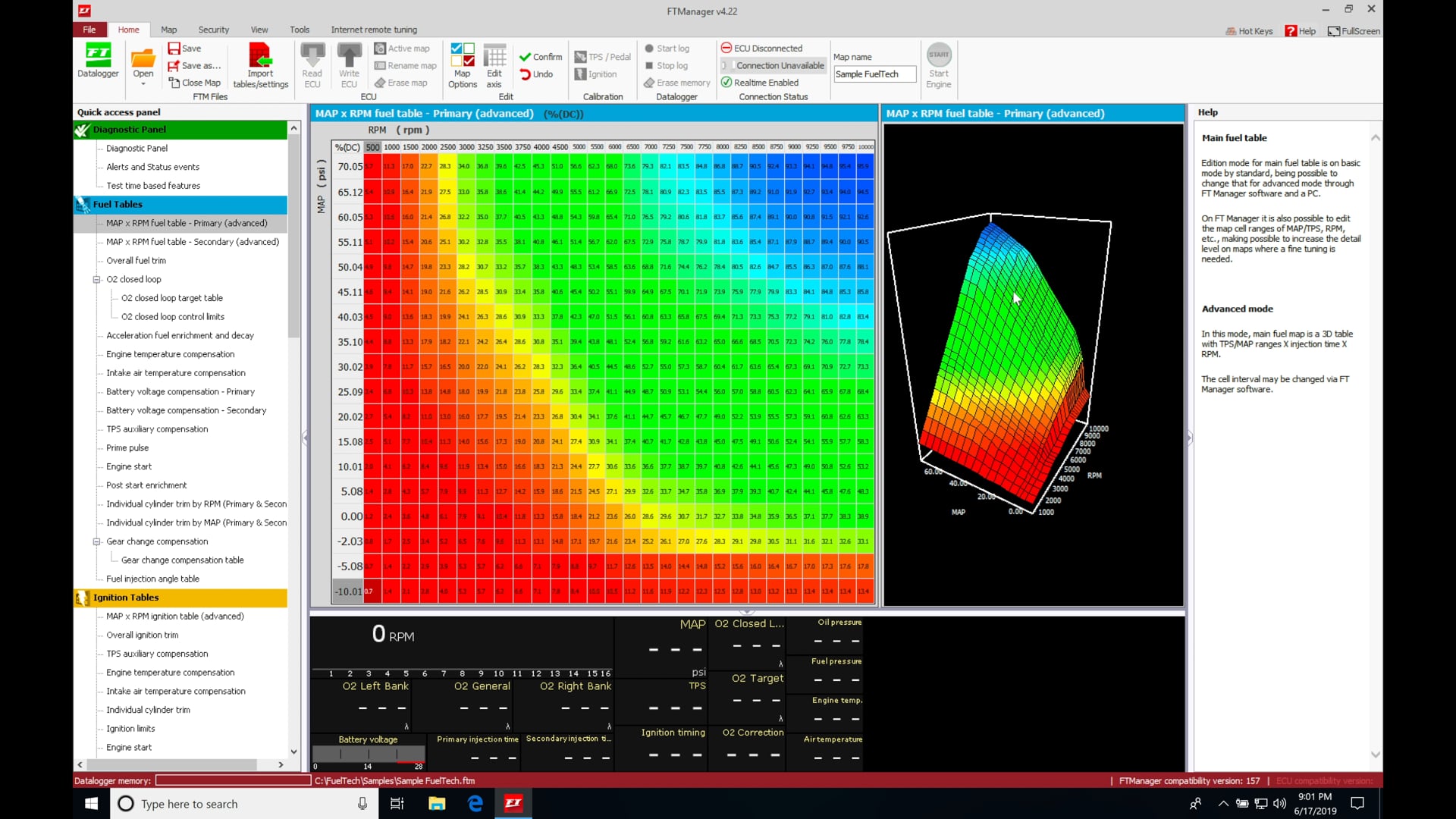Switch to the Tools menu
1456x819 pixels.
pos(299,30)
